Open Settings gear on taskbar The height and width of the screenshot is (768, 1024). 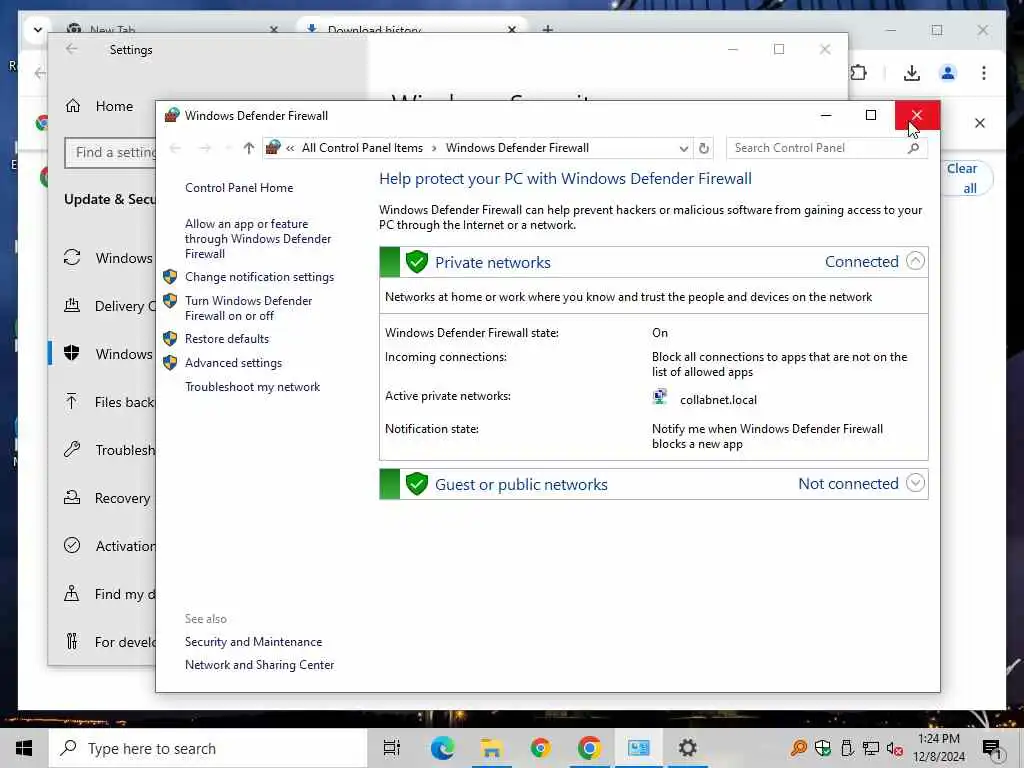coord(687,748)
